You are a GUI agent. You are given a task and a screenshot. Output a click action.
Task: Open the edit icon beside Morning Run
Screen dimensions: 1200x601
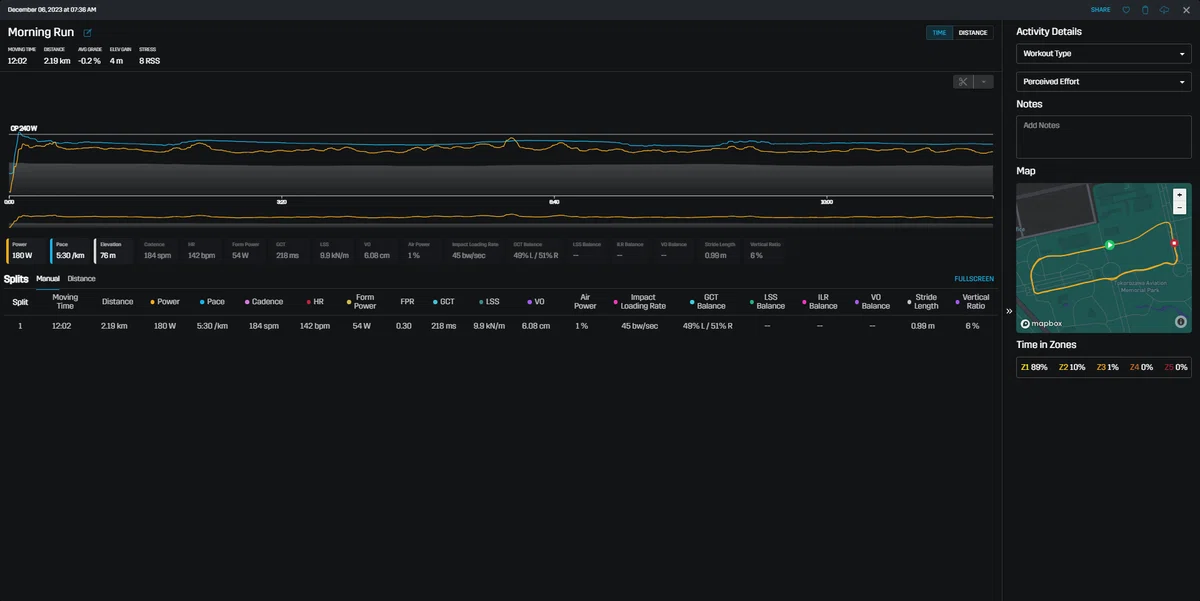[x=87, y=33]
